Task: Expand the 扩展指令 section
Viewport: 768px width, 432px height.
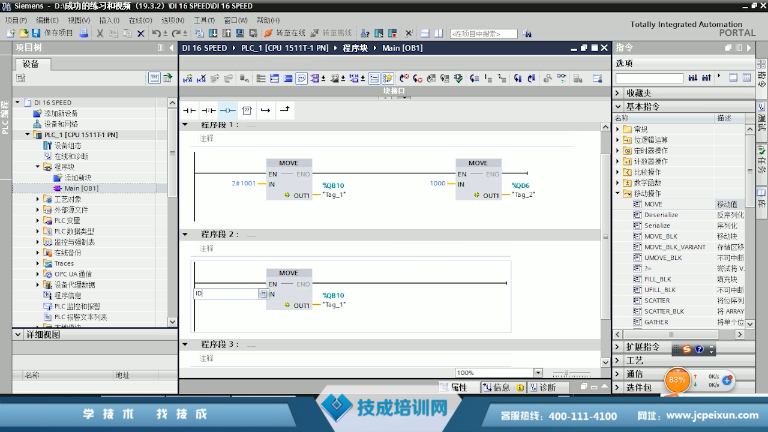Action: pos(618,347)
